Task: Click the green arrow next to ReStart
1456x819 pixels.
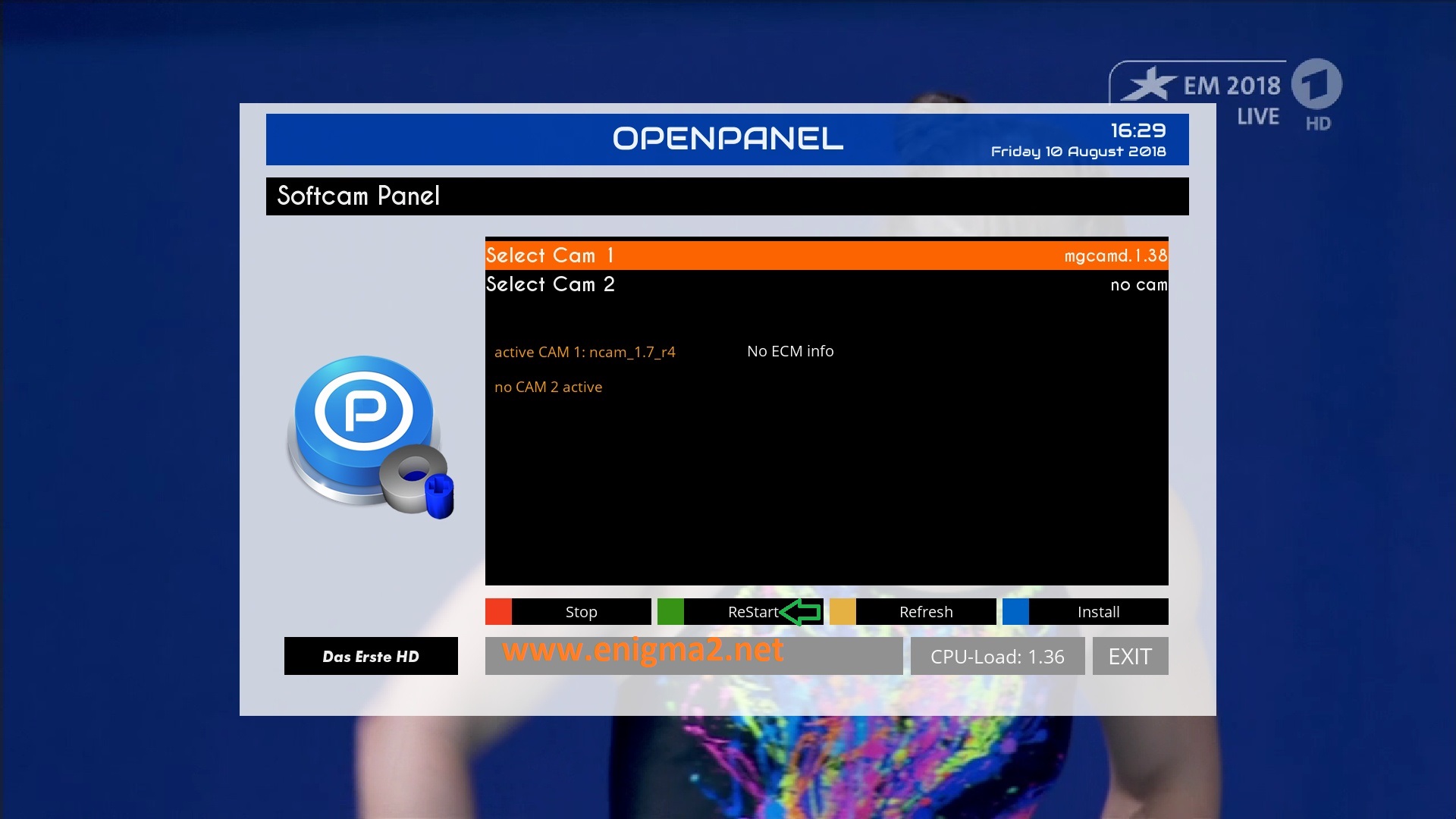Action: 801,612
